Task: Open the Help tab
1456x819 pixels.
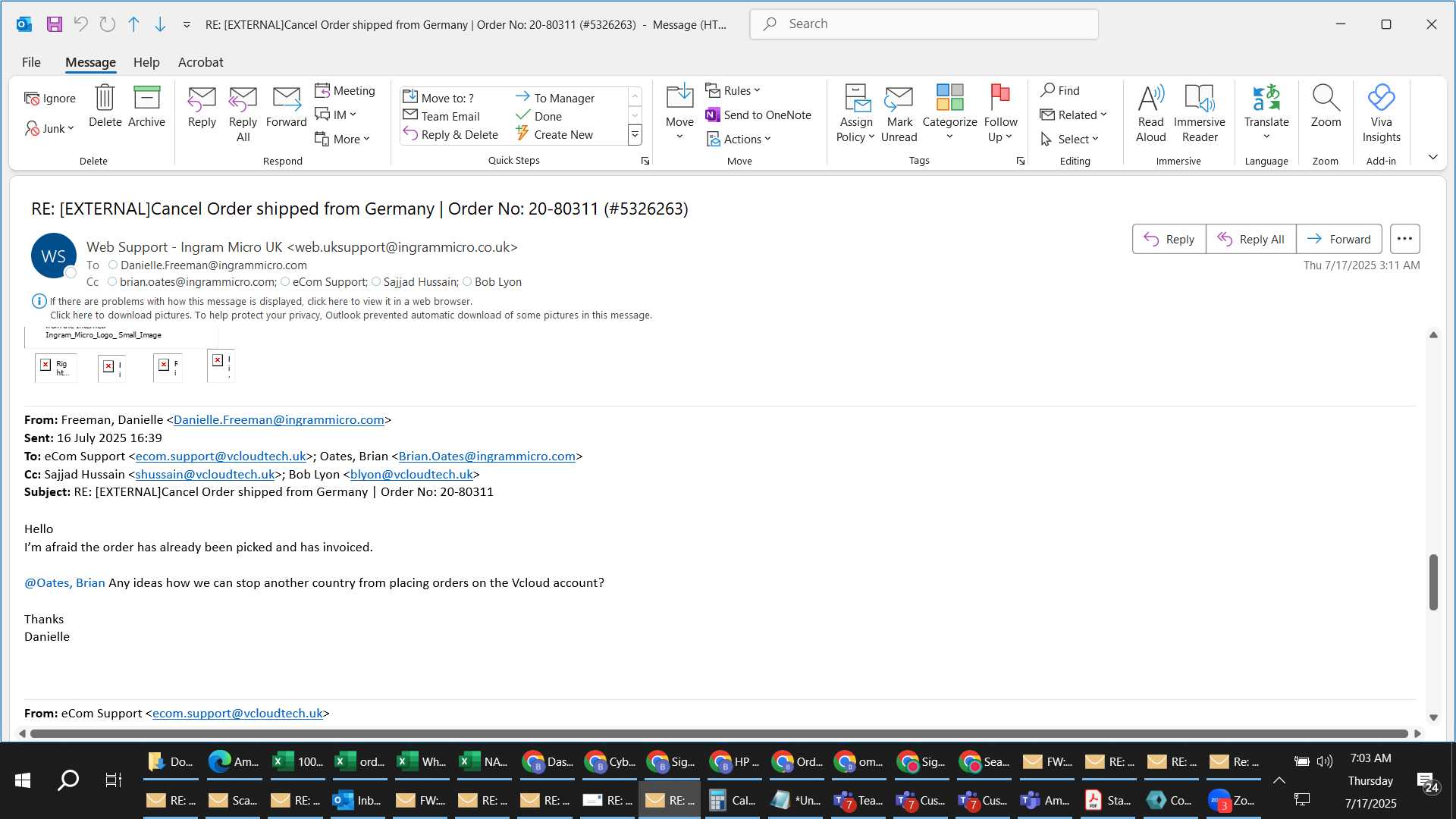Action: click(146, 62)
